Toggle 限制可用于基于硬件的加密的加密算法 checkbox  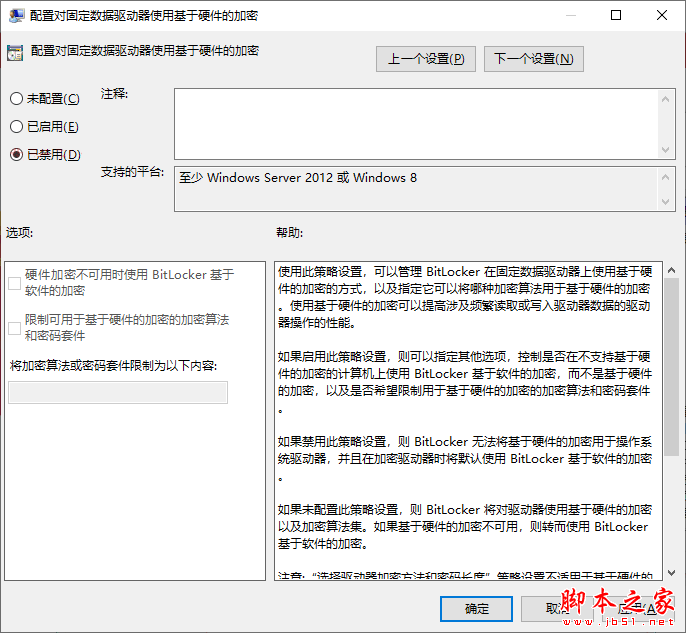(x=14, y=328)
